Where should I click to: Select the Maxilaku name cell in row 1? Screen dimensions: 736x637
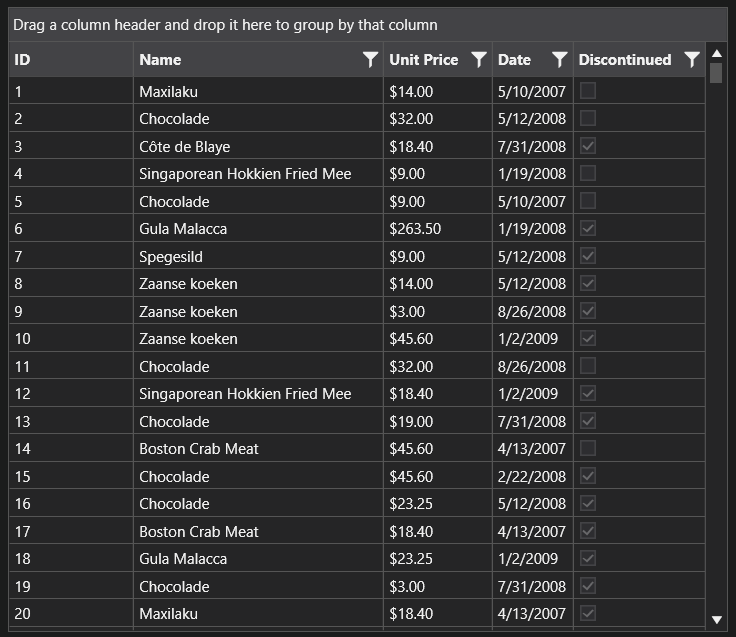tap(258, 91)
